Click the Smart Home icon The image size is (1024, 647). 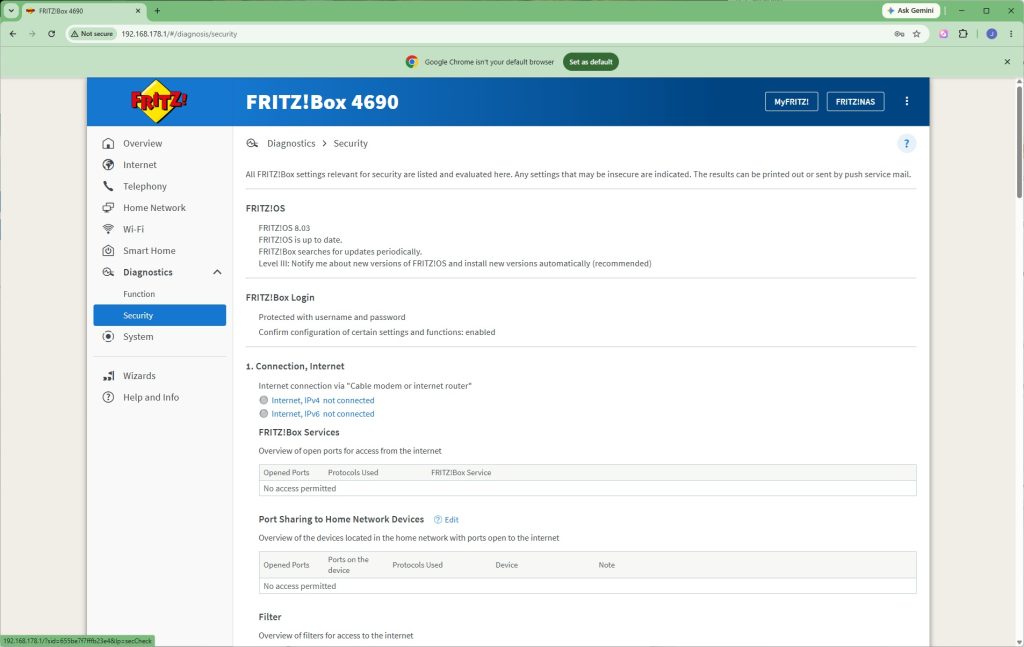(x=108, y=251)
